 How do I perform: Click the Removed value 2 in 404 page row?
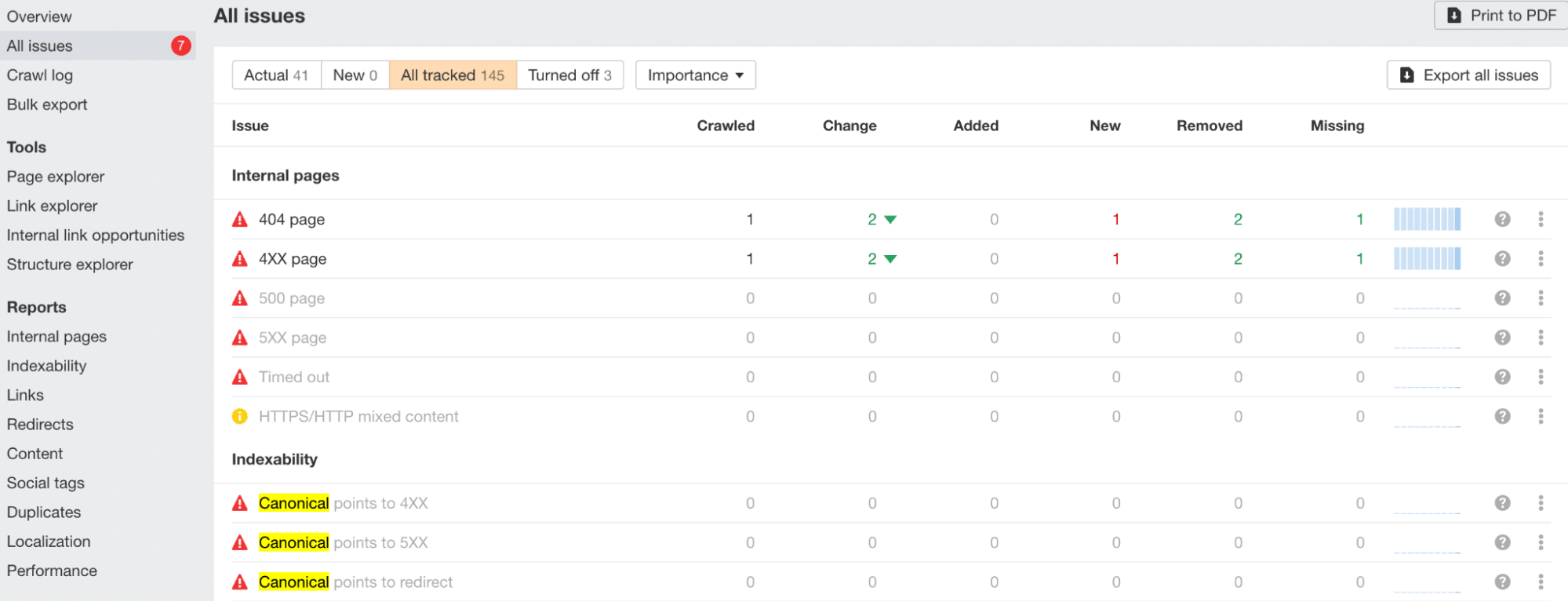click(1238, 220)
